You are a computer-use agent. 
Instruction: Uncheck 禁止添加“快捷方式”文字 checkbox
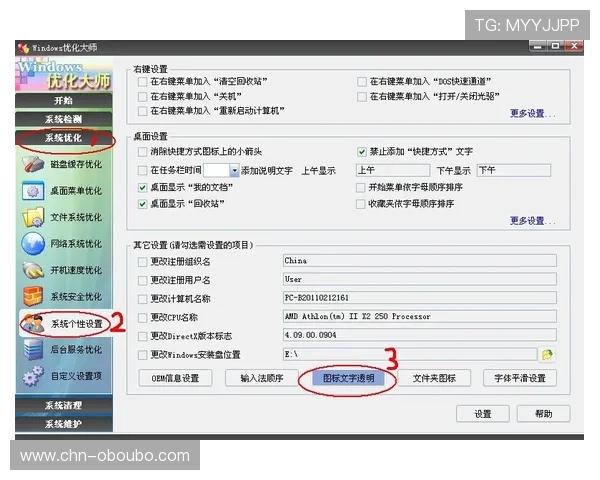(362, 152)
